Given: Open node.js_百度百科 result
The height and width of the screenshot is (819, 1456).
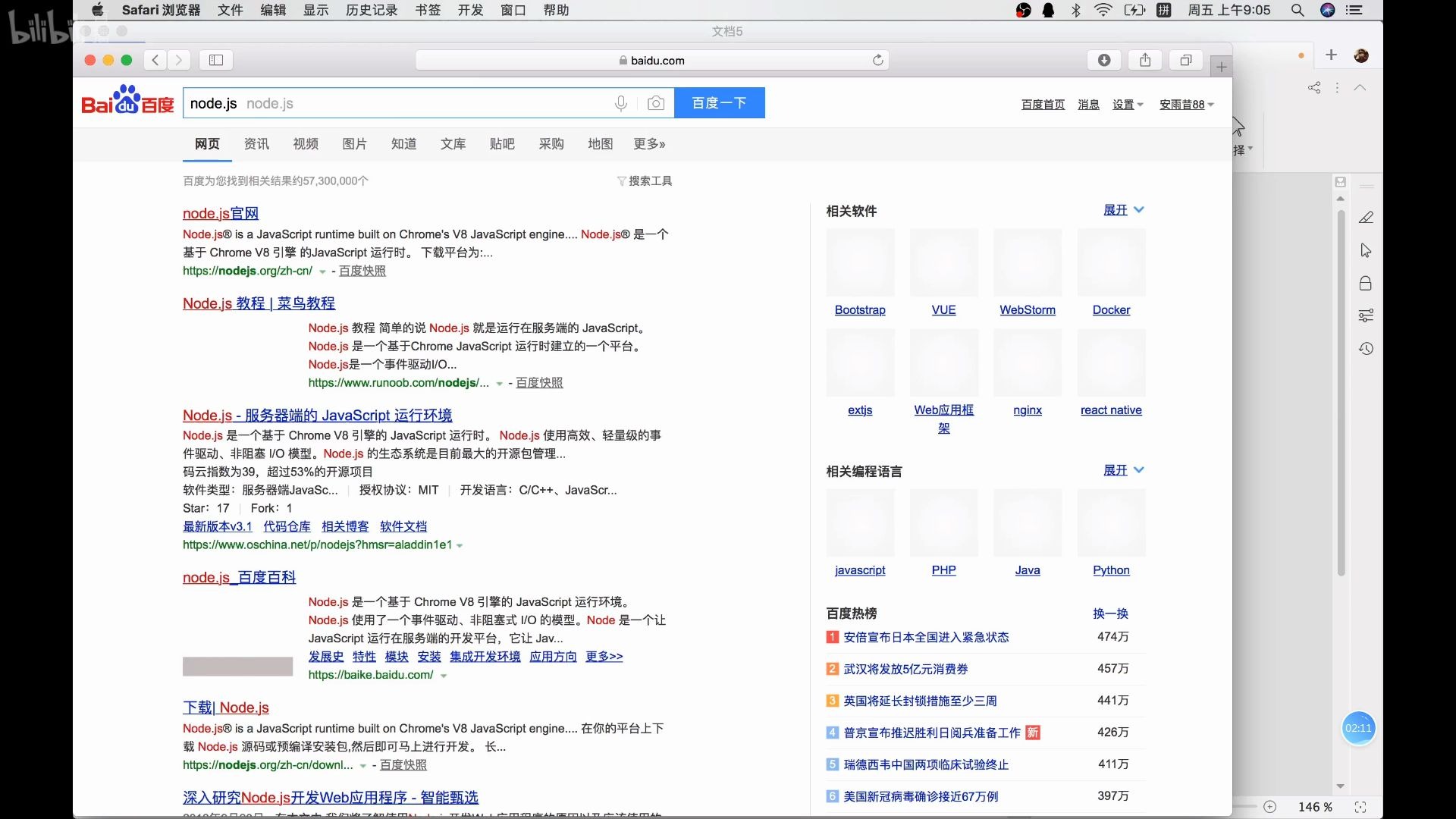Looking at the screenshot, I should (x=239, y=578).
